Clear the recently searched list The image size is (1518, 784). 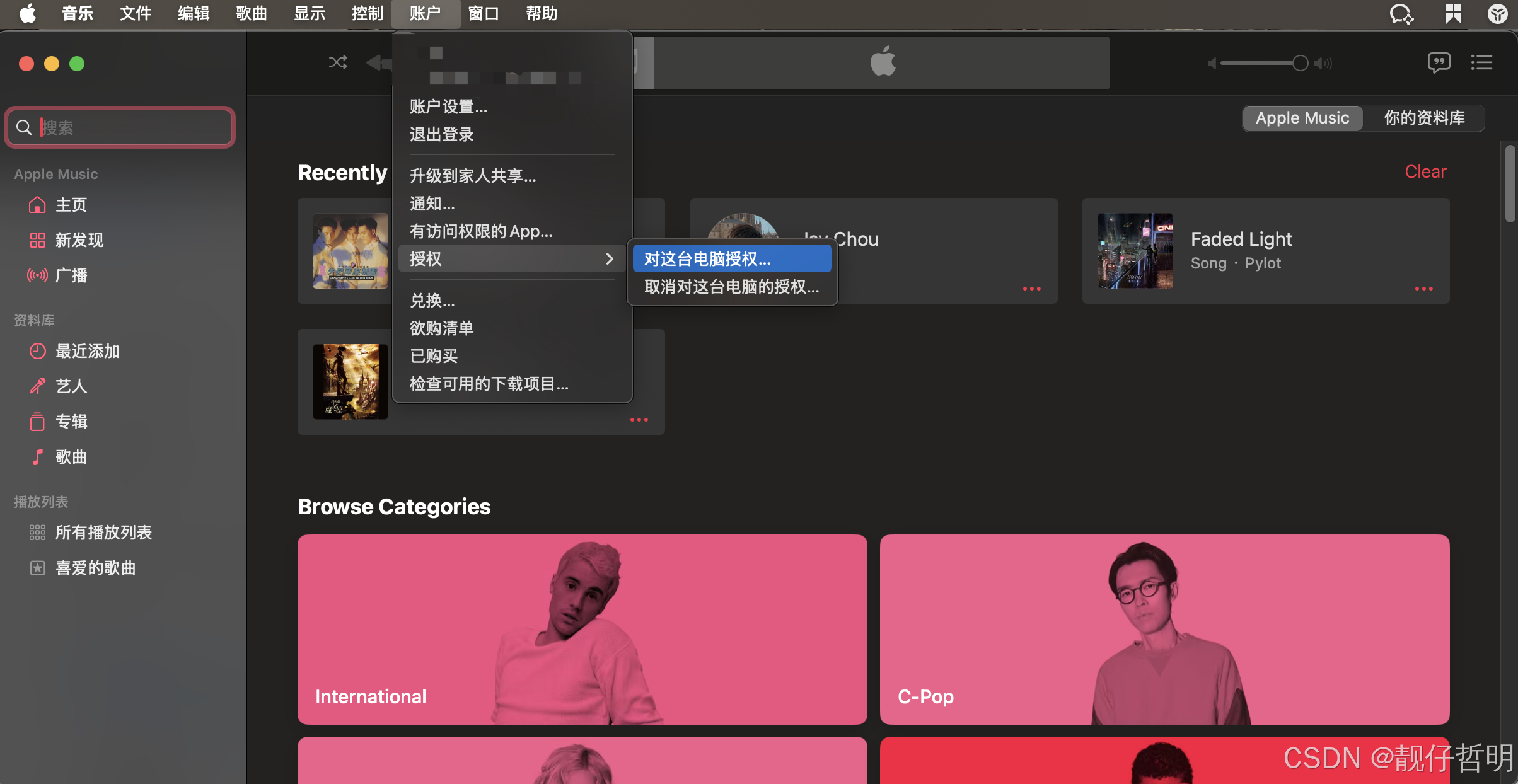click(x=1425, y=171)
